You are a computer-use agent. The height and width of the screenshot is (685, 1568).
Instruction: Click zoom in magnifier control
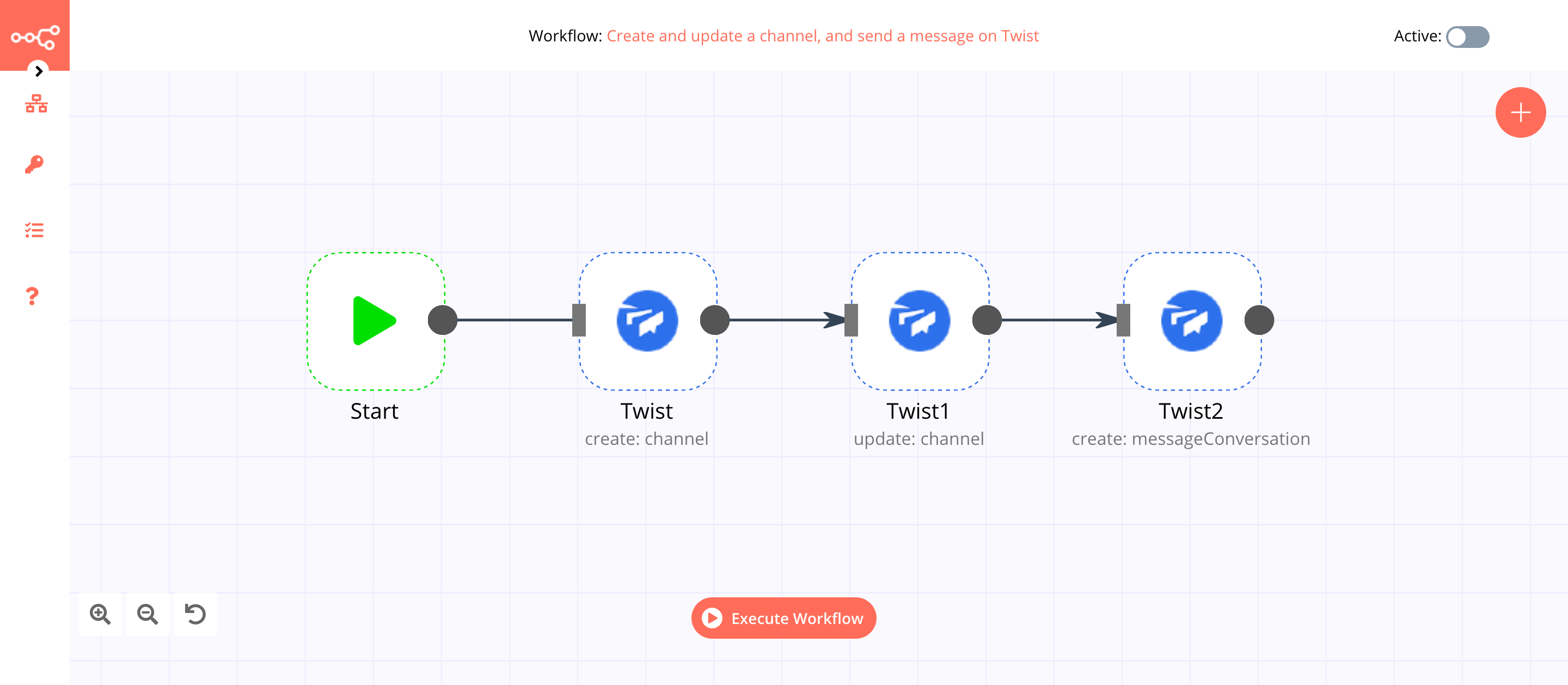[99, 614]
